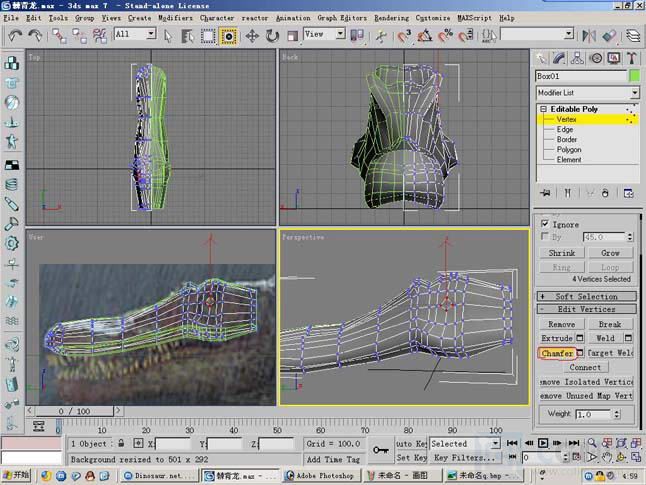Toggle the By Angle checkbox
Viewport: 646px width, 485px height.
[545, 236]
